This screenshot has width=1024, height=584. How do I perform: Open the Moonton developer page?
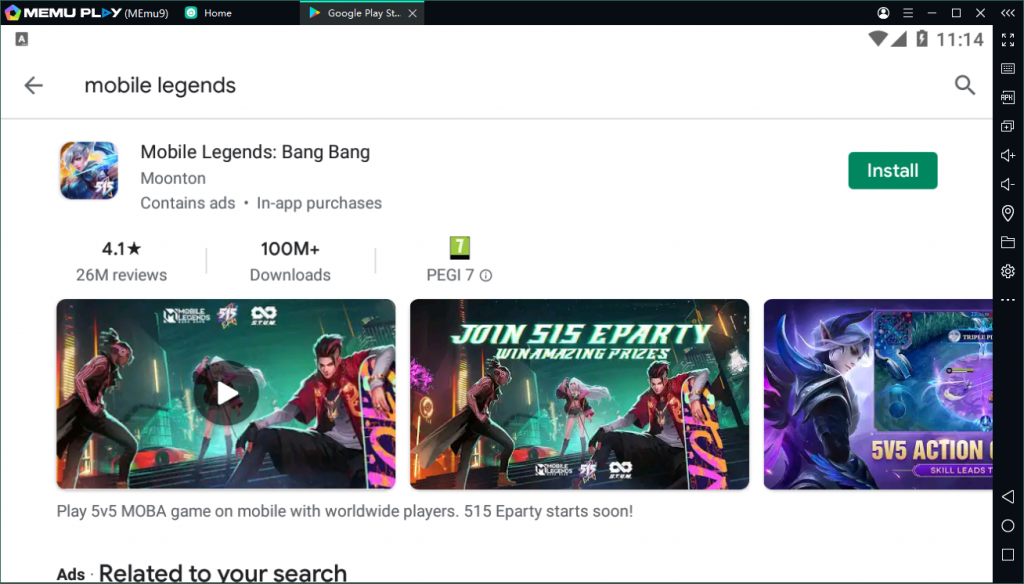[172, 178]
